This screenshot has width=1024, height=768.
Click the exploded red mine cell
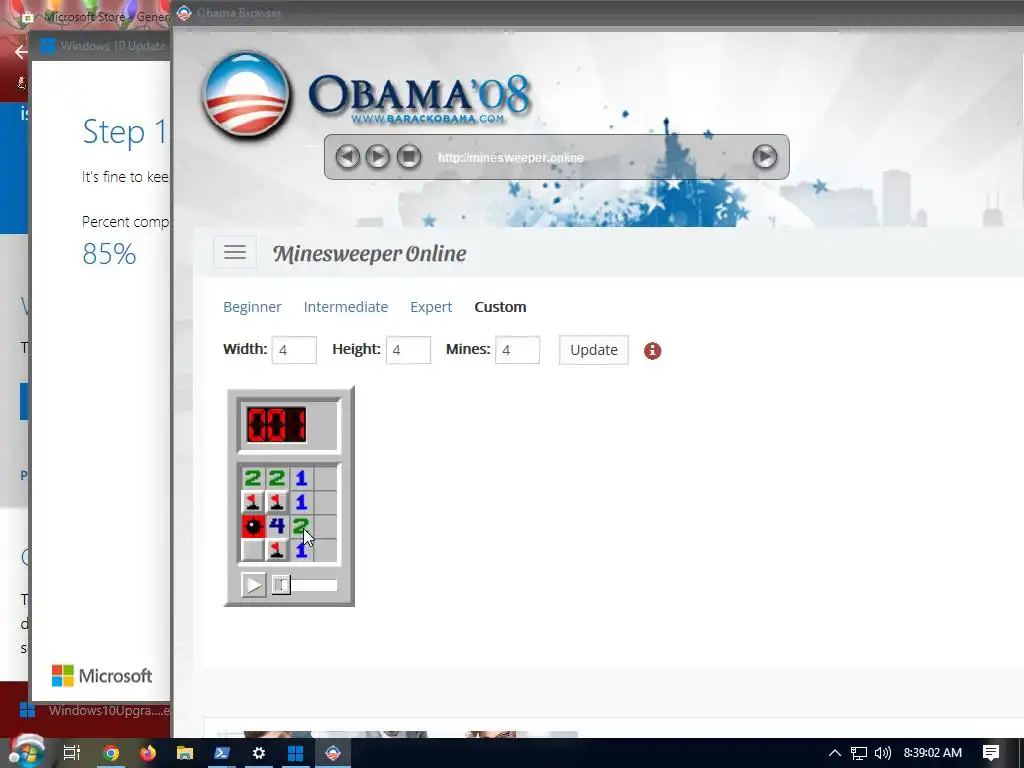click(253, 526)
